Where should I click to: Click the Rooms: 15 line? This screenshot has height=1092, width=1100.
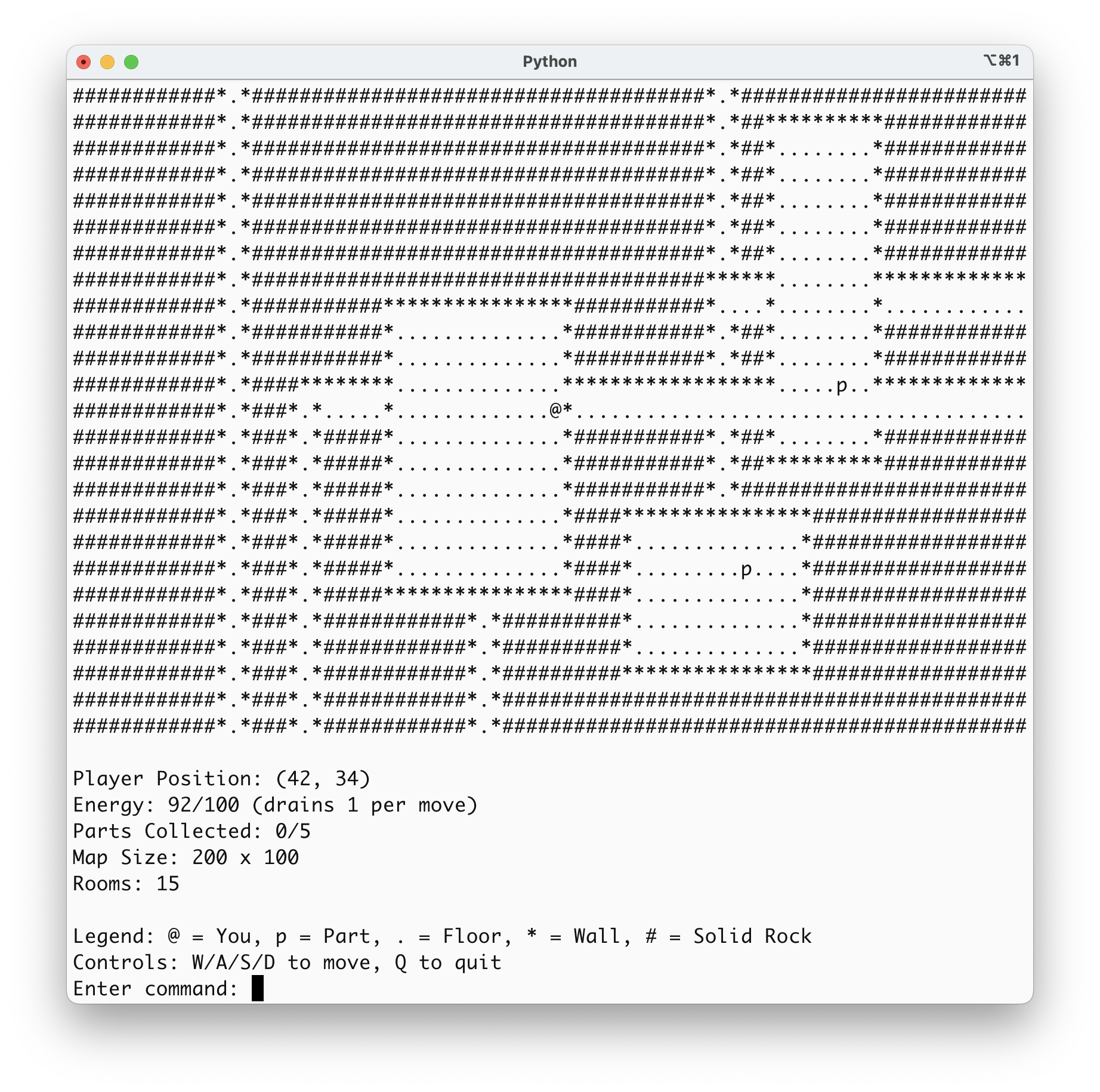click(126, 884)
